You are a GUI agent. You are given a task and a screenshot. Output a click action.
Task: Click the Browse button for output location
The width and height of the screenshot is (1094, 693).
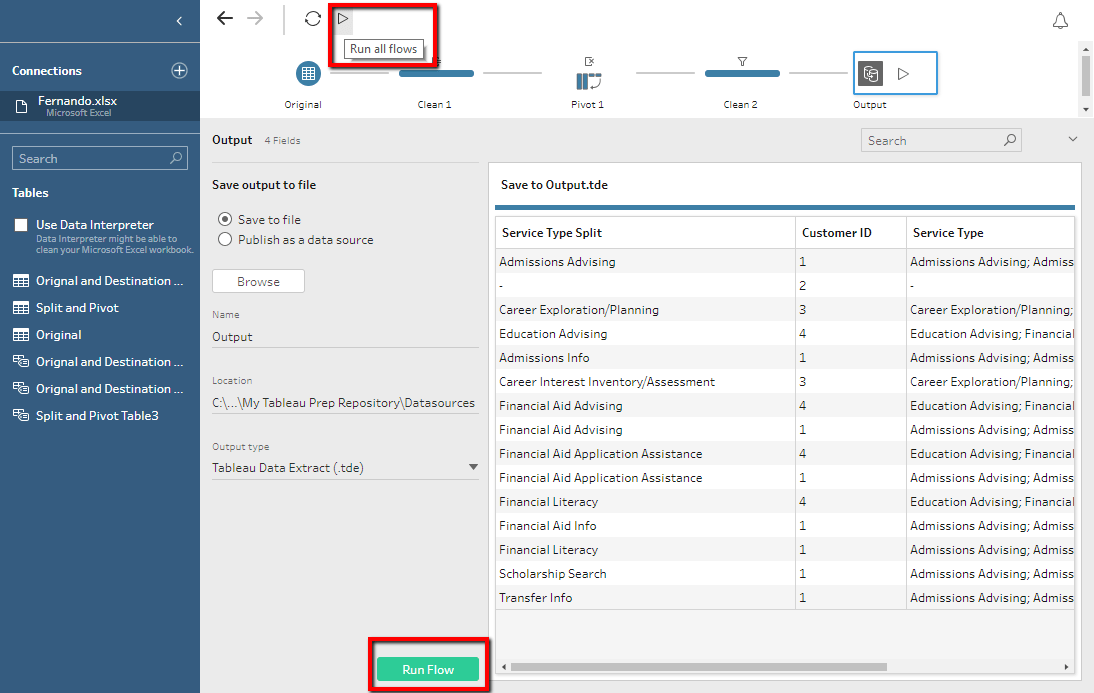(x=258, y=281)
